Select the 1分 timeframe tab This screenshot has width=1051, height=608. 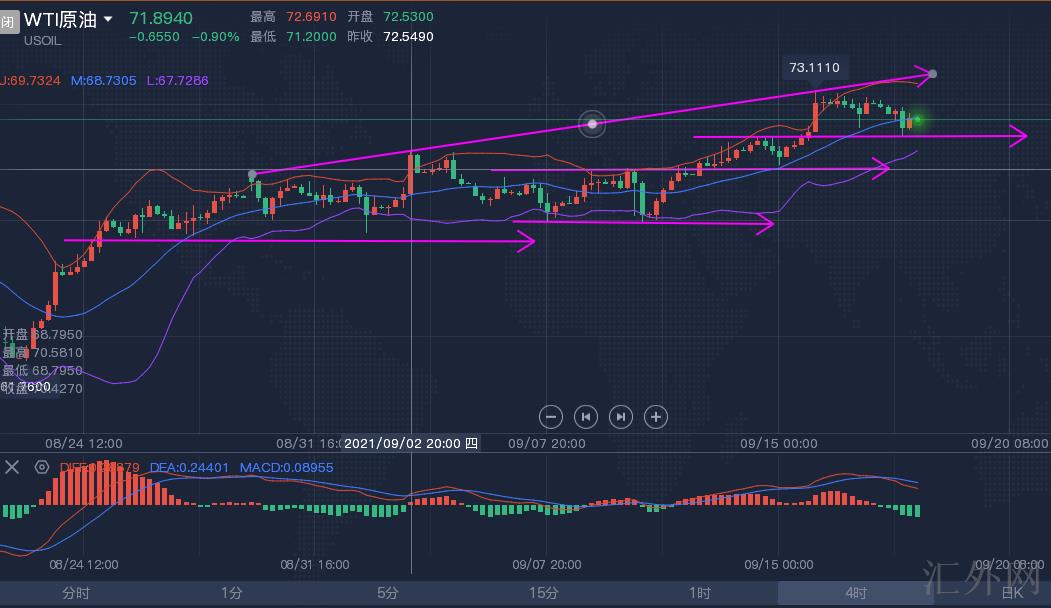(232, 593)
